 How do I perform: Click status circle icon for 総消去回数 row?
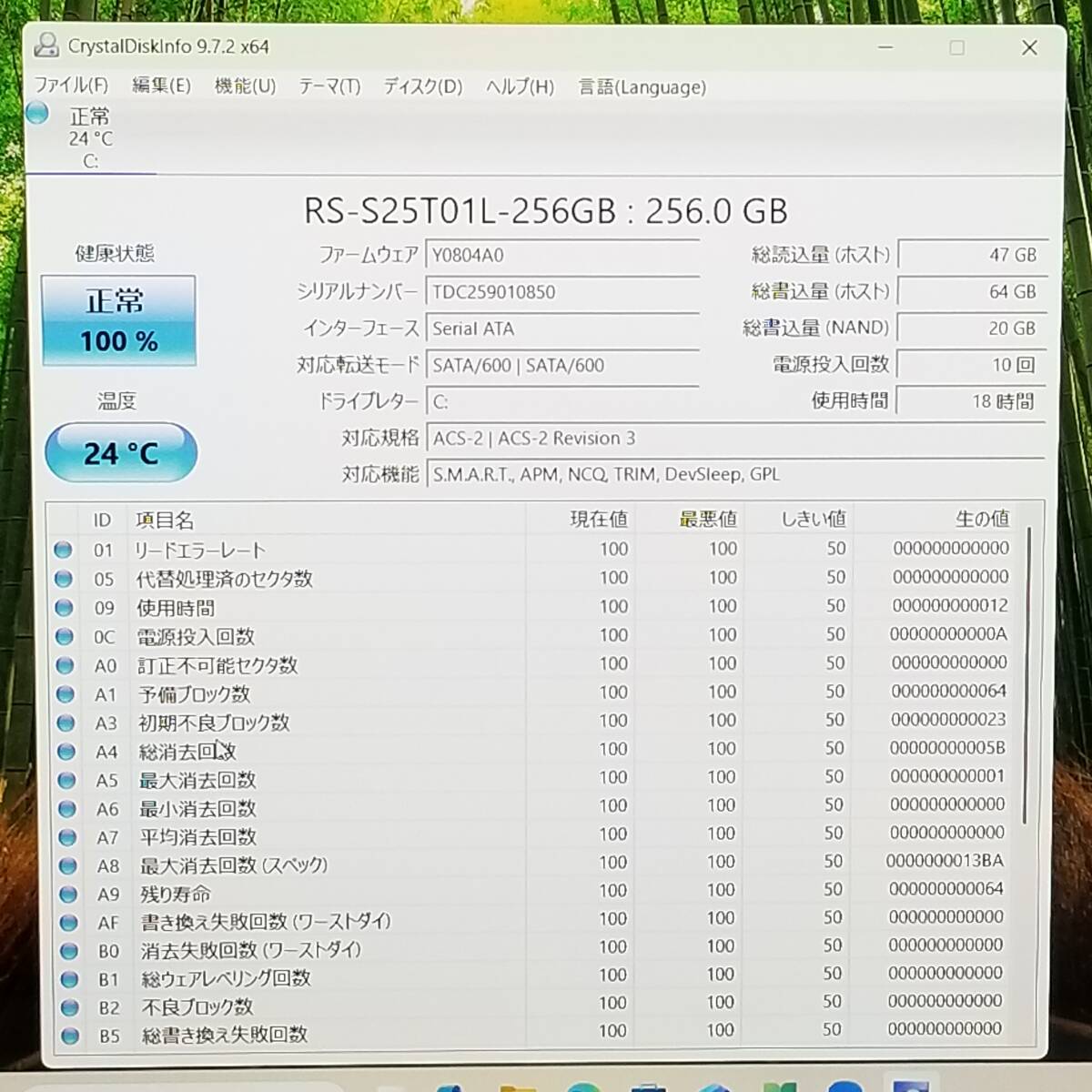point(66,752)
